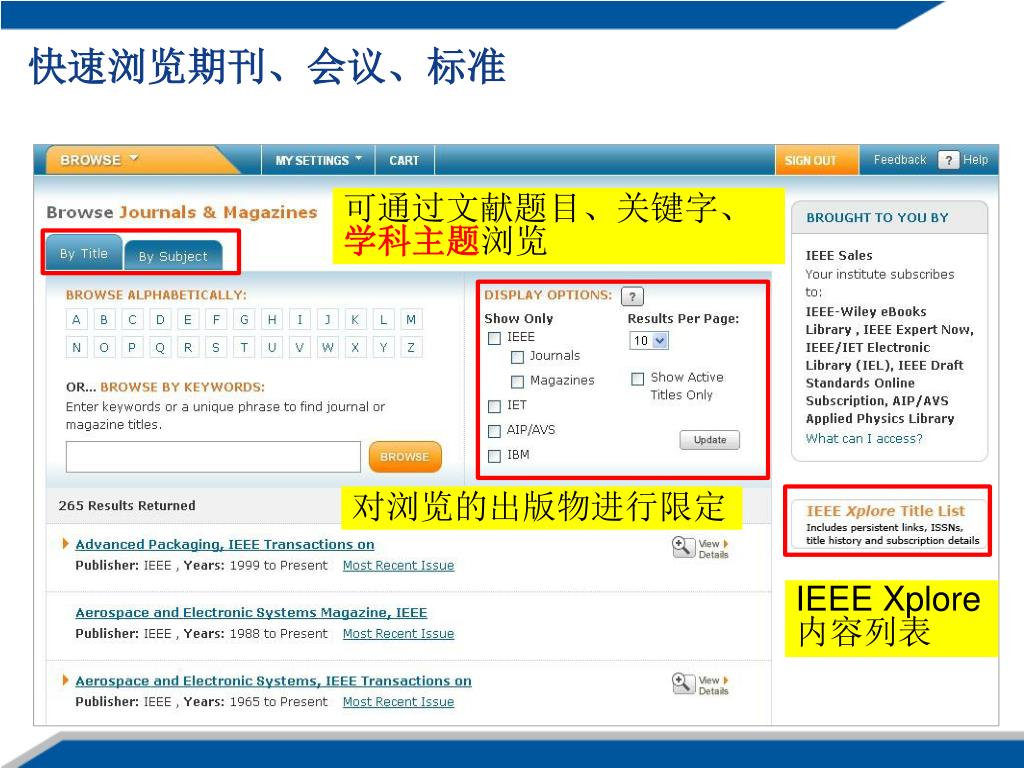The width and height of the screenshot is (1024, 768).
Task: Browse journals starting with letter N
Action: point(76,347)
